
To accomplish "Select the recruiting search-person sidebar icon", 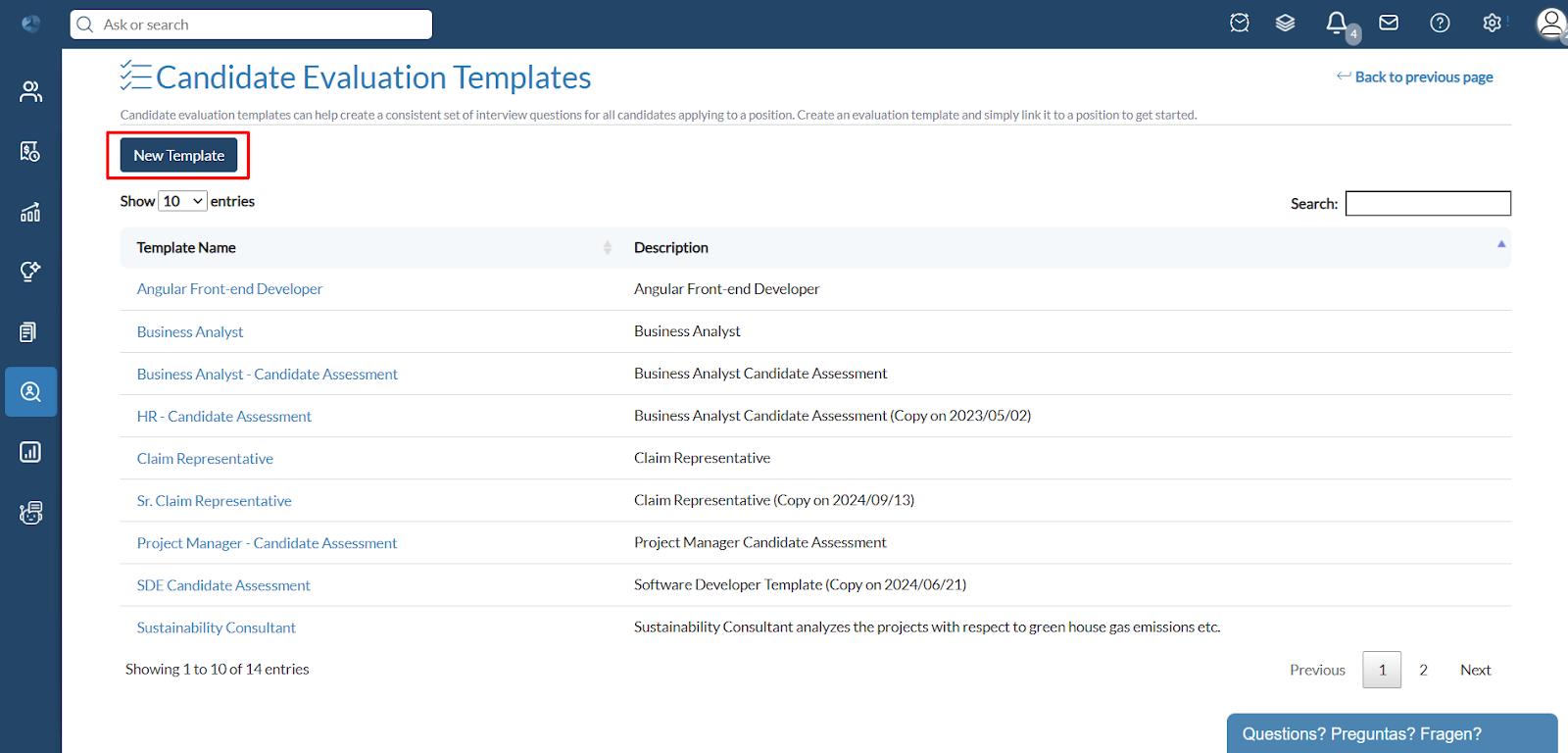I will [x=31, y=392].
